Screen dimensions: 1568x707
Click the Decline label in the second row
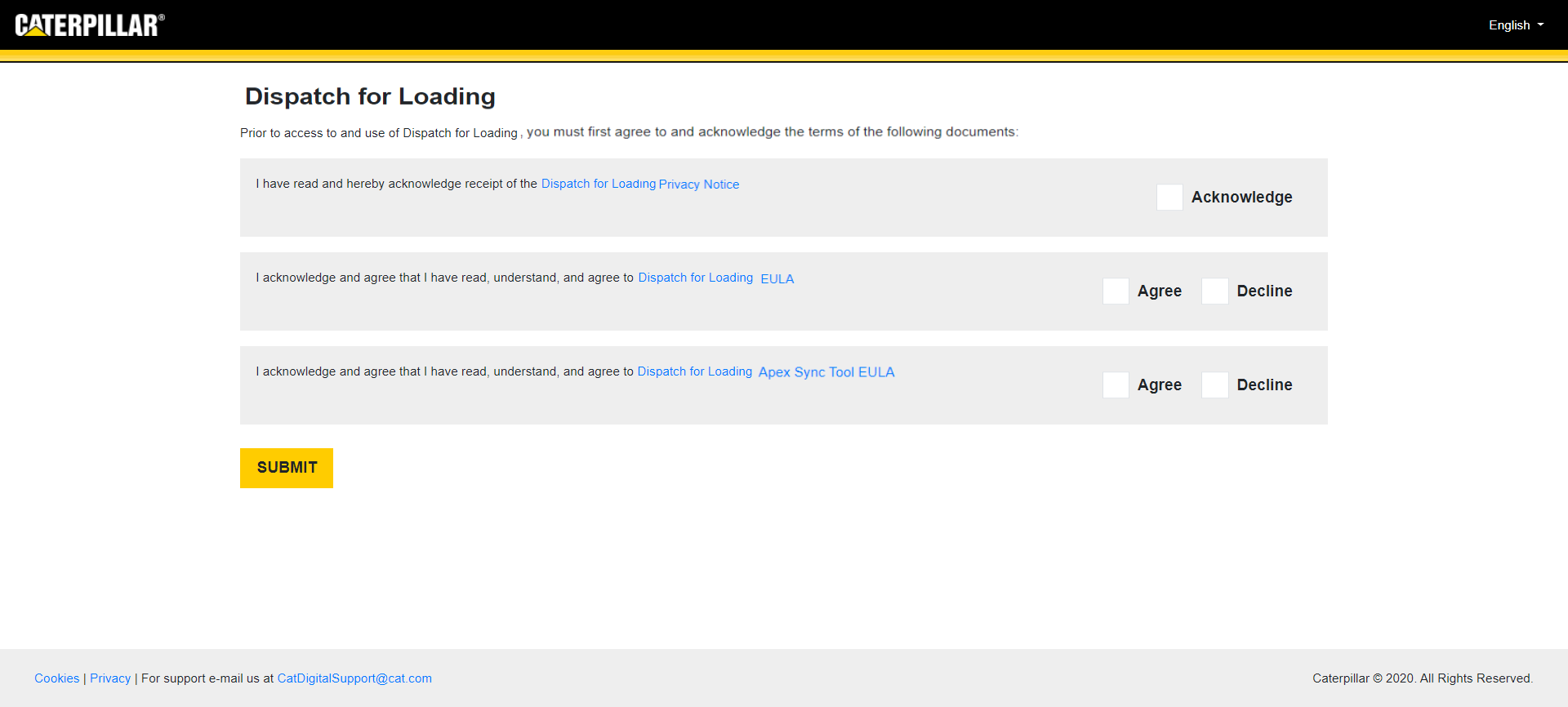(1264, 291)
